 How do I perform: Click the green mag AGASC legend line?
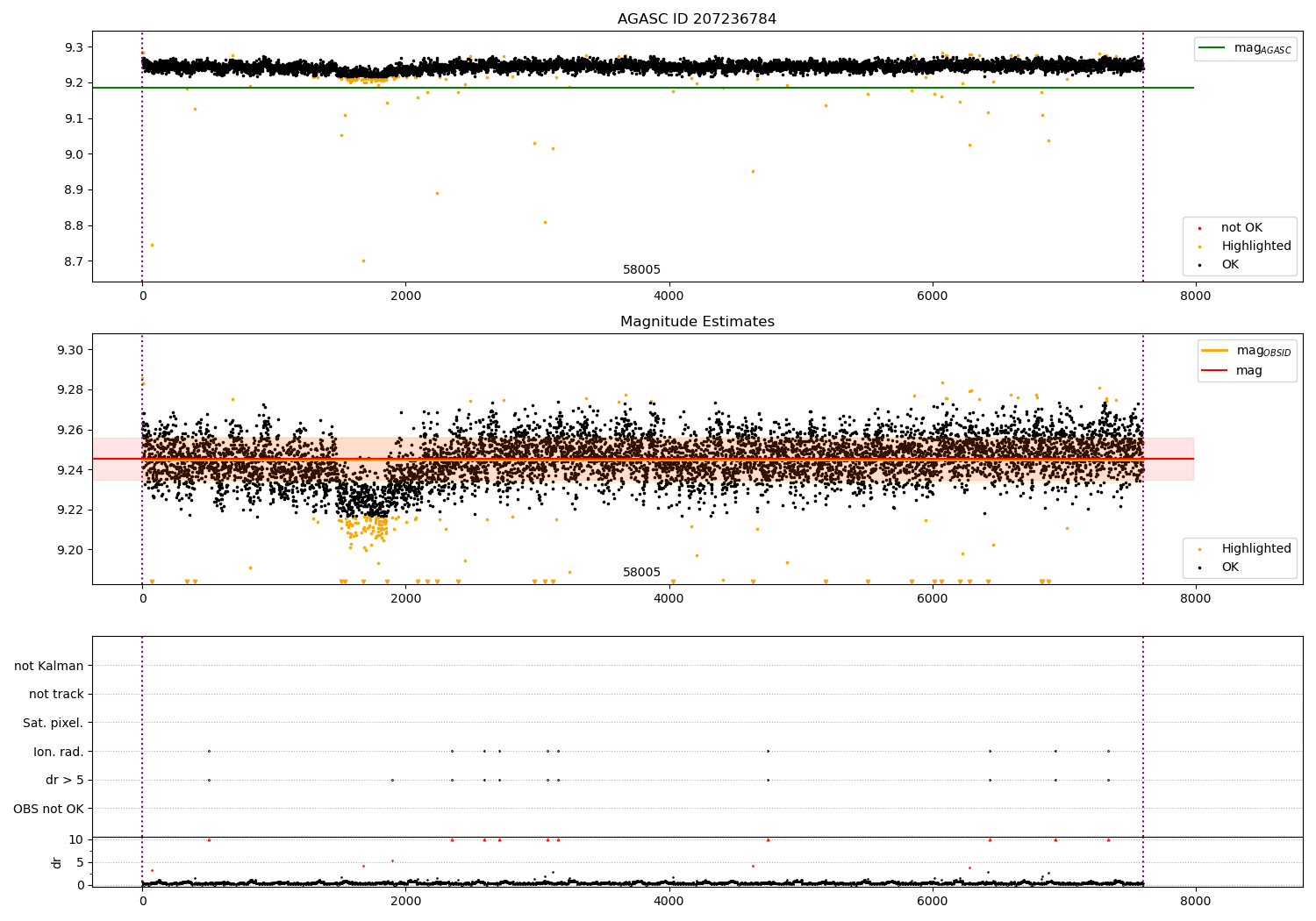1212,48
